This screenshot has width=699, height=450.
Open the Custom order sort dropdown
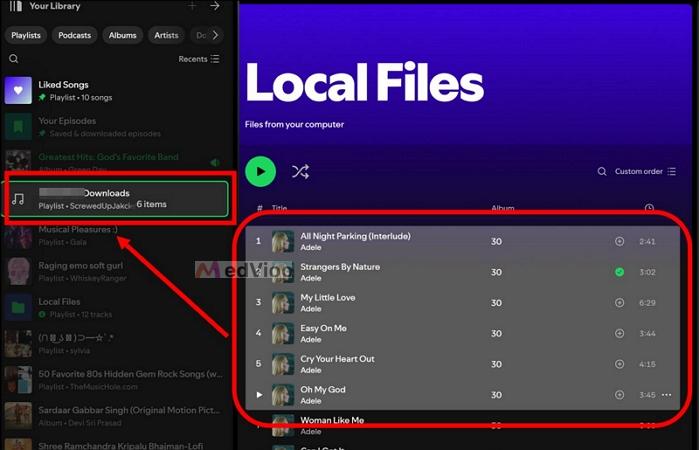646,172
